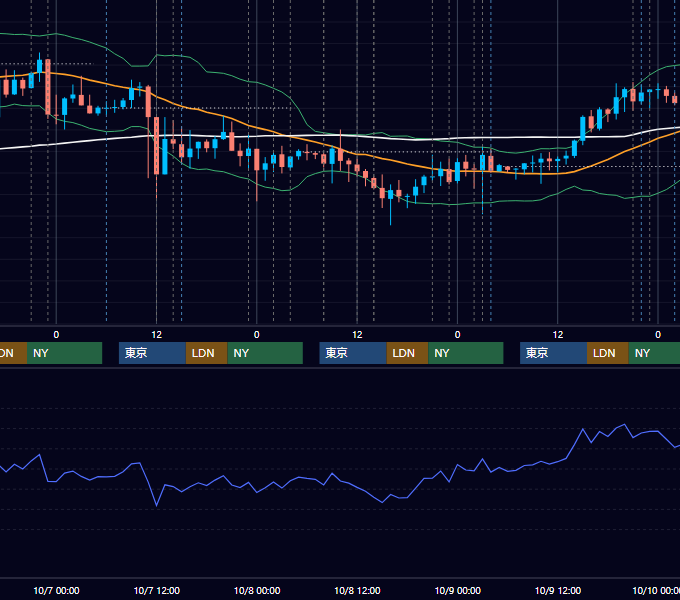
Task: Click the white long-term moving average line
Action: point(304,136)
